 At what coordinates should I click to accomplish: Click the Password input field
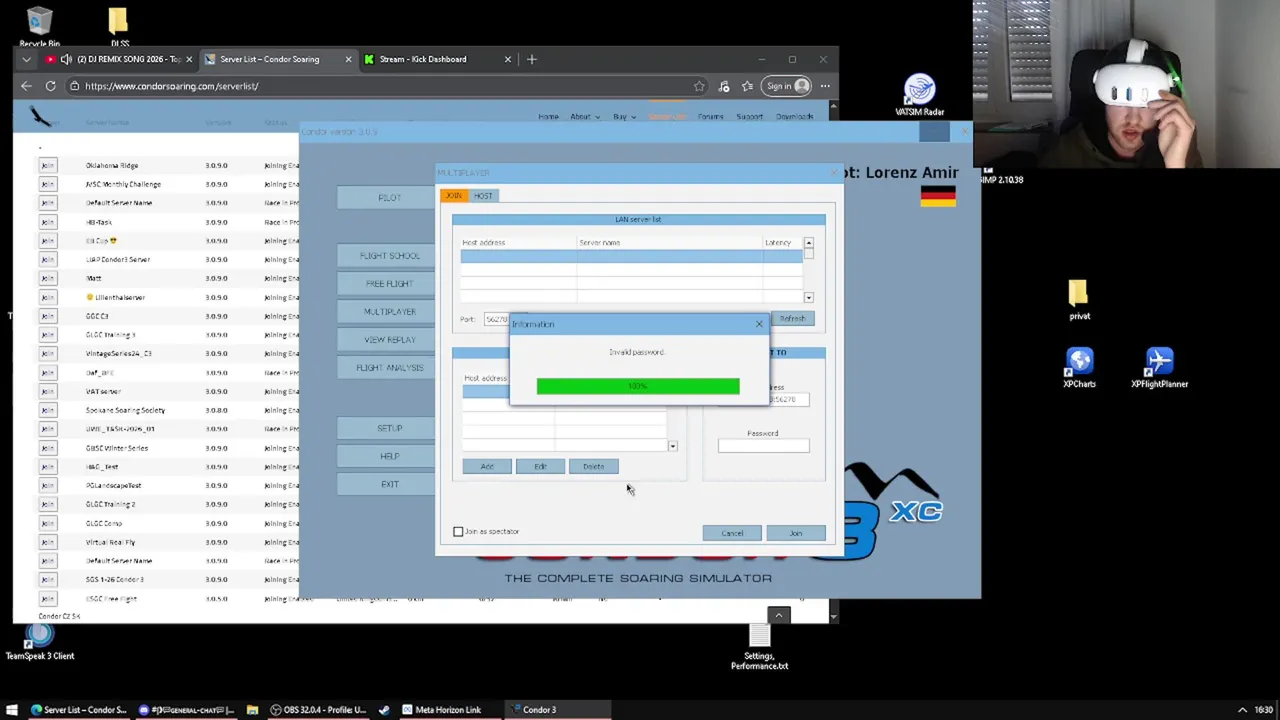(763, 446)
